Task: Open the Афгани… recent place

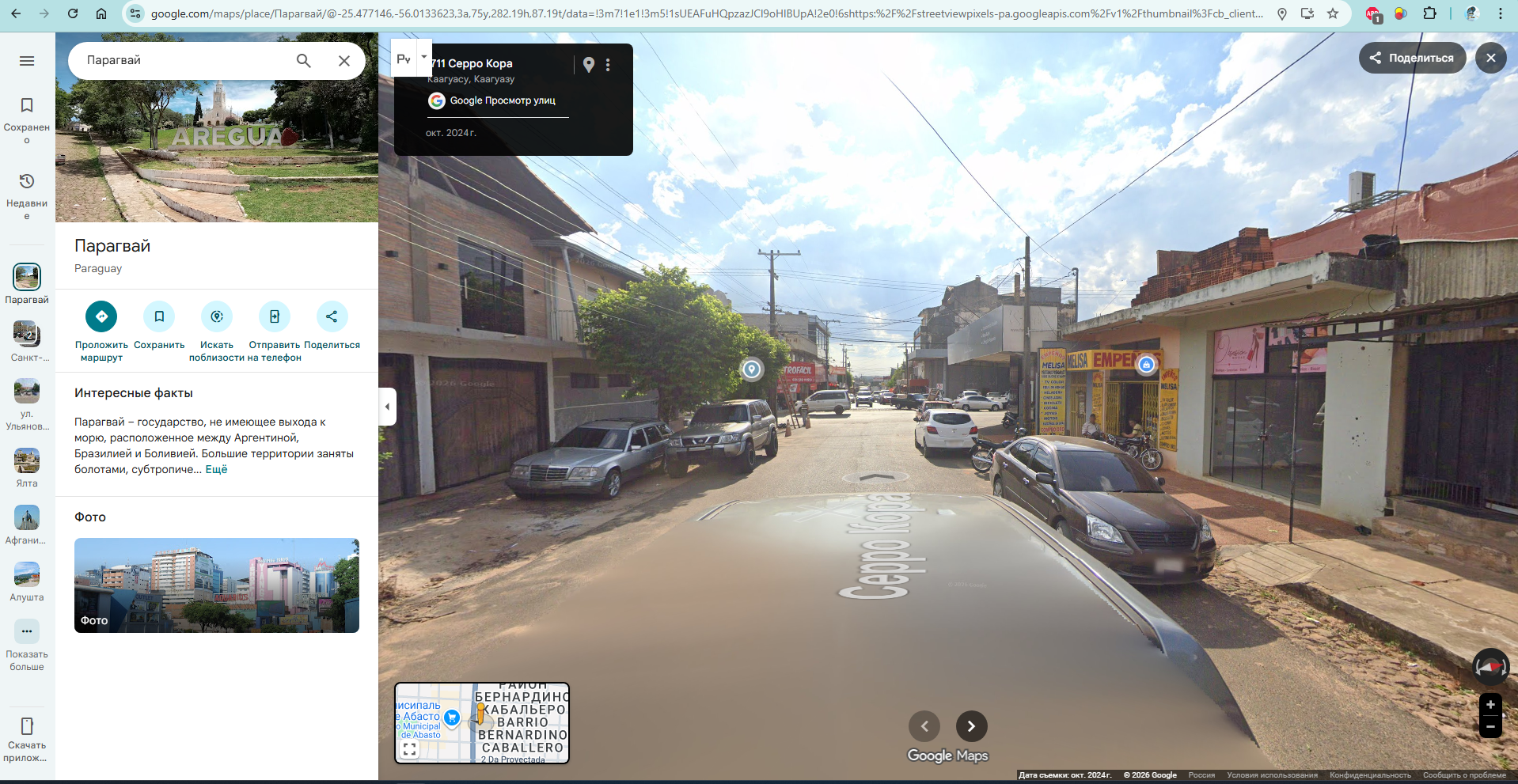Action: click(27, 525)
